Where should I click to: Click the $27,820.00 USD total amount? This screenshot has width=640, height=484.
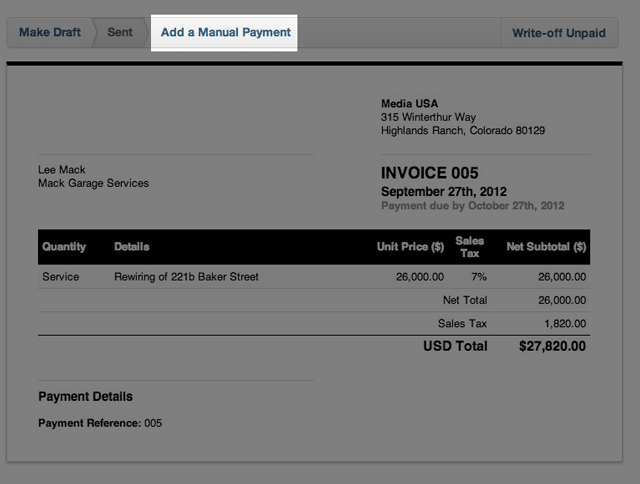tap(552, 346)
